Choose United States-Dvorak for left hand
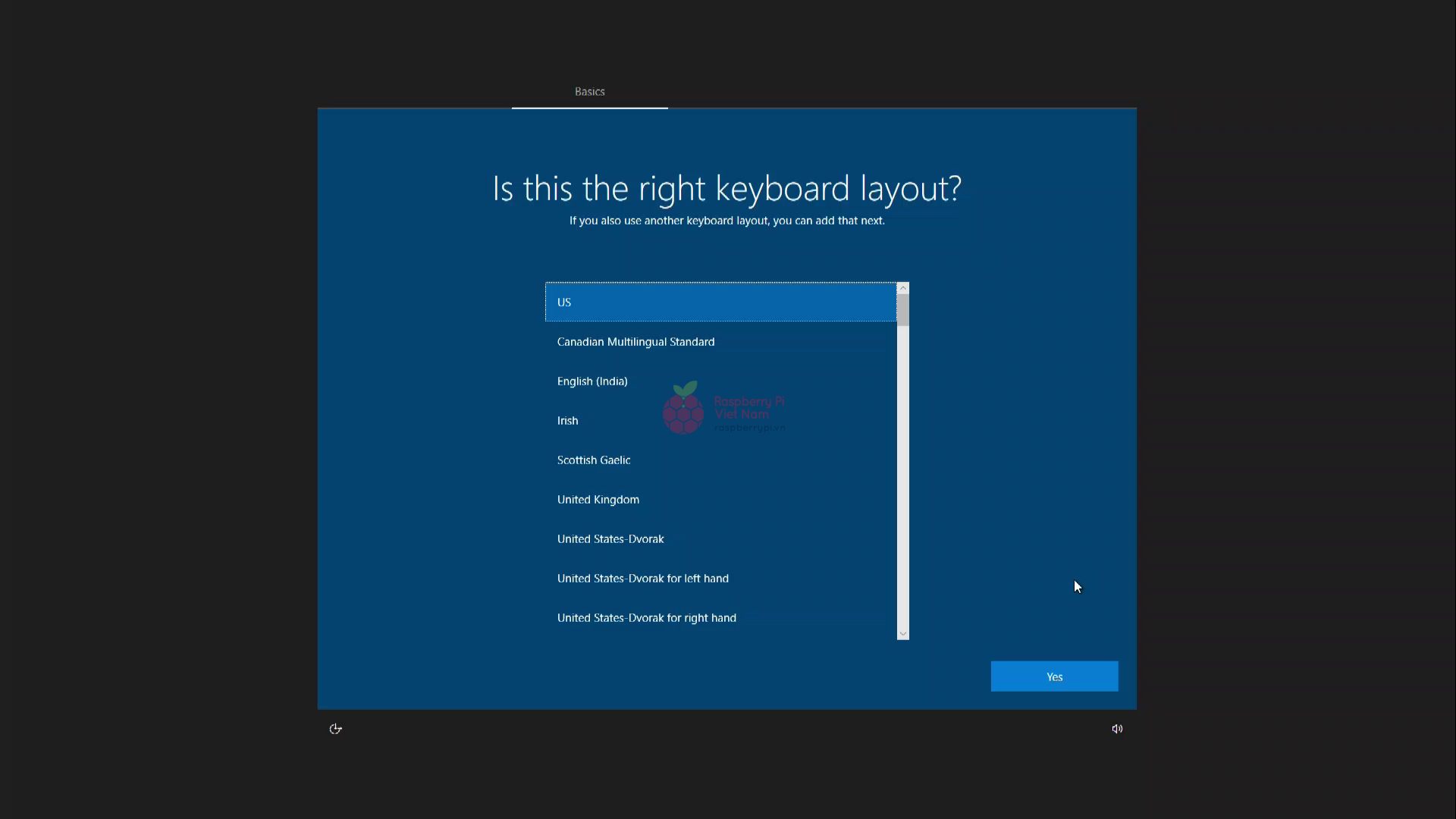The height and width of the screenshot is (819, 1456). [642, 579]
